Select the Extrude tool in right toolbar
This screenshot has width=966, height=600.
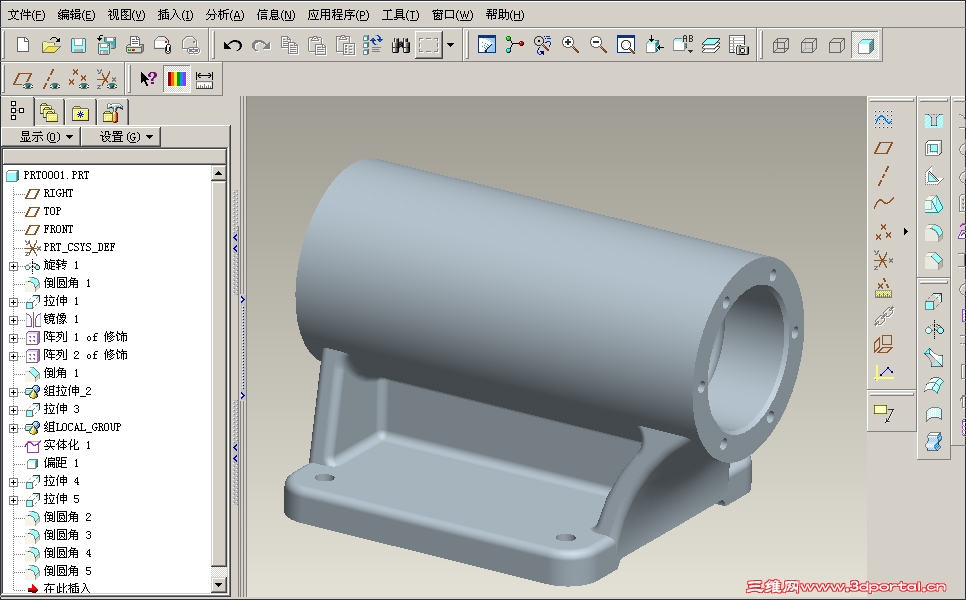(x=933, y=302)
